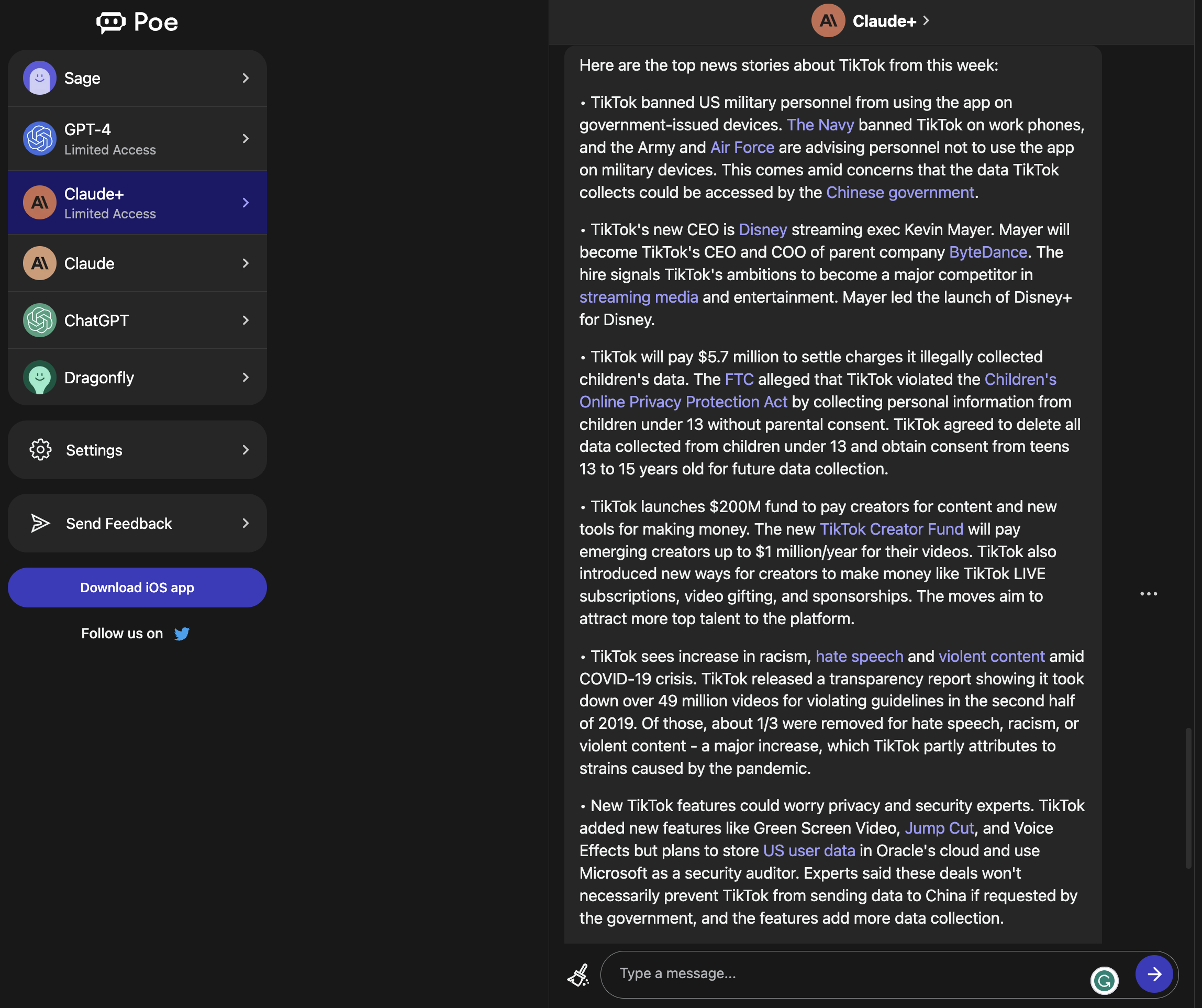Screen dimensions: 1202x1008
Task: Click Download iOS app button
Action: click(x=137, y=587)
